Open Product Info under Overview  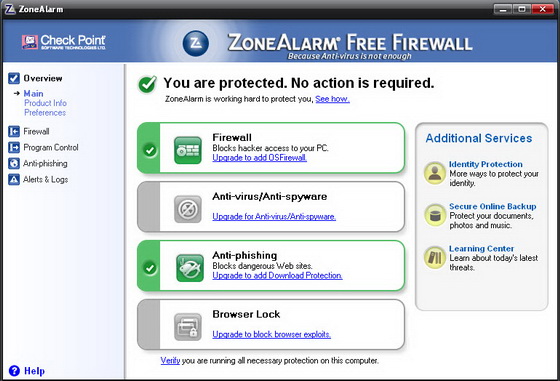click(x=45, y=103)
